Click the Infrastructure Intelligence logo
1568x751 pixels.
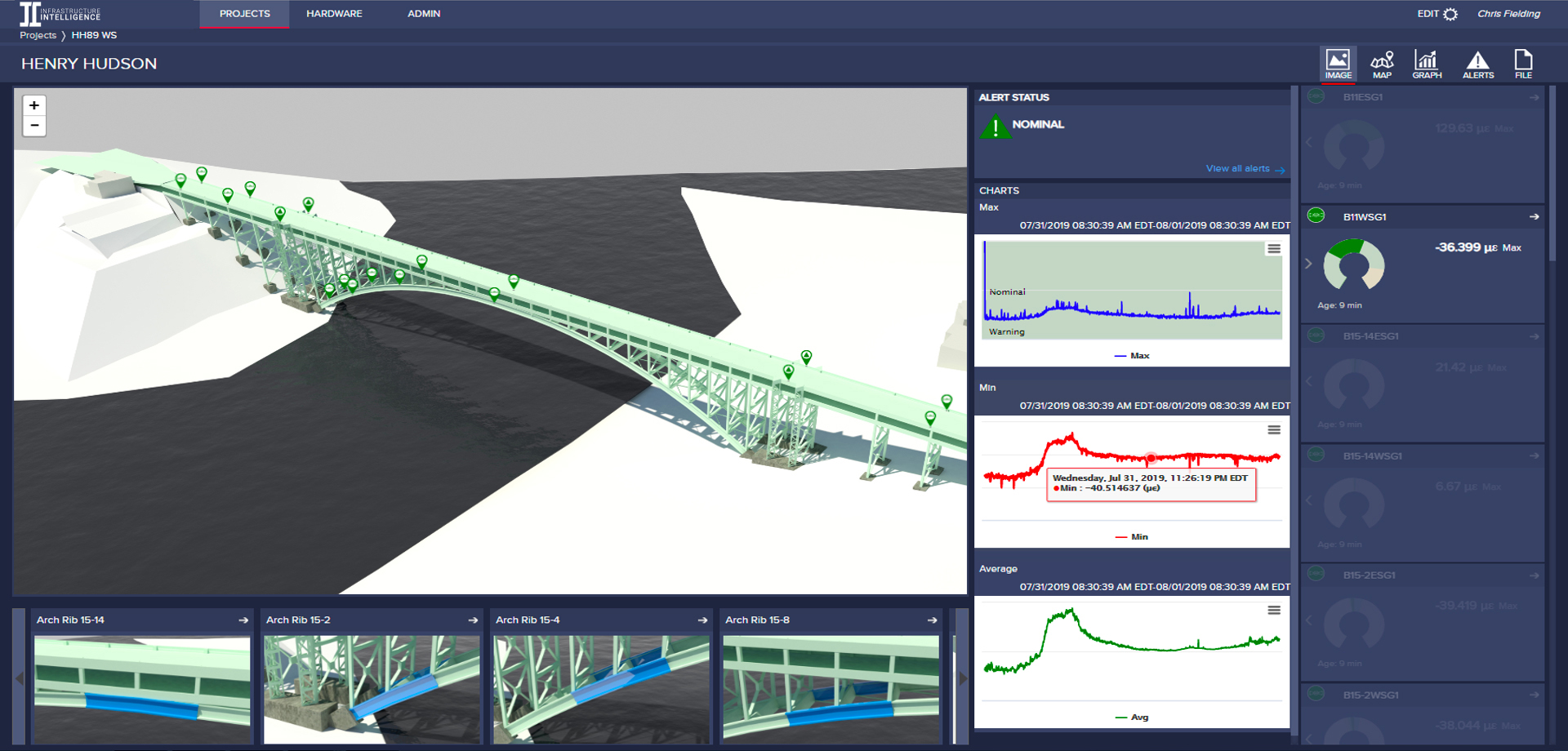60,14
